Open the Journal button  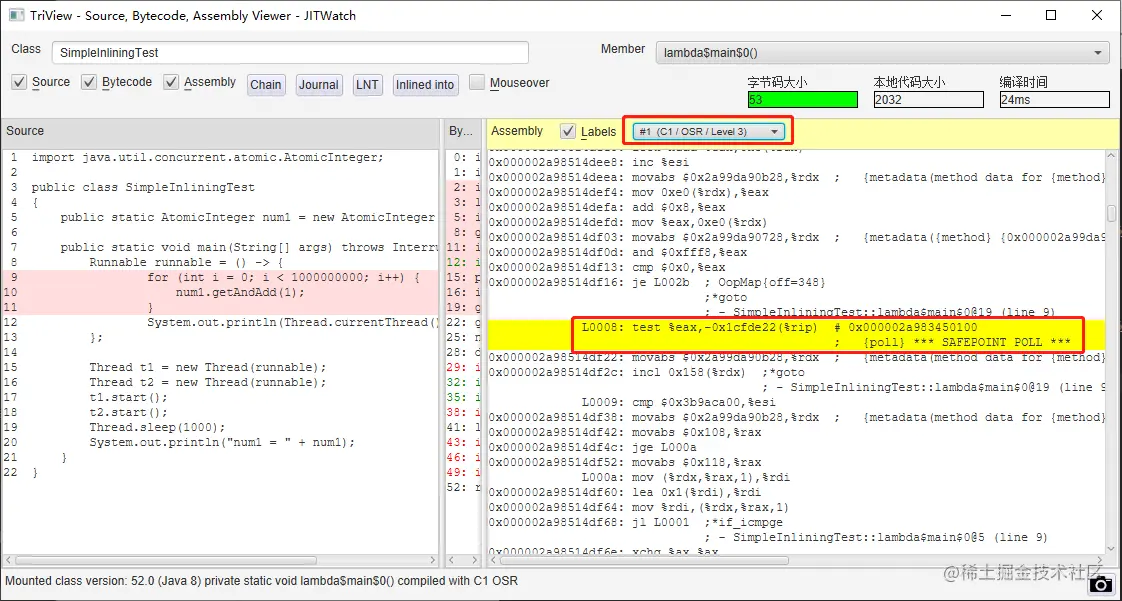click(x=318, y=84)
